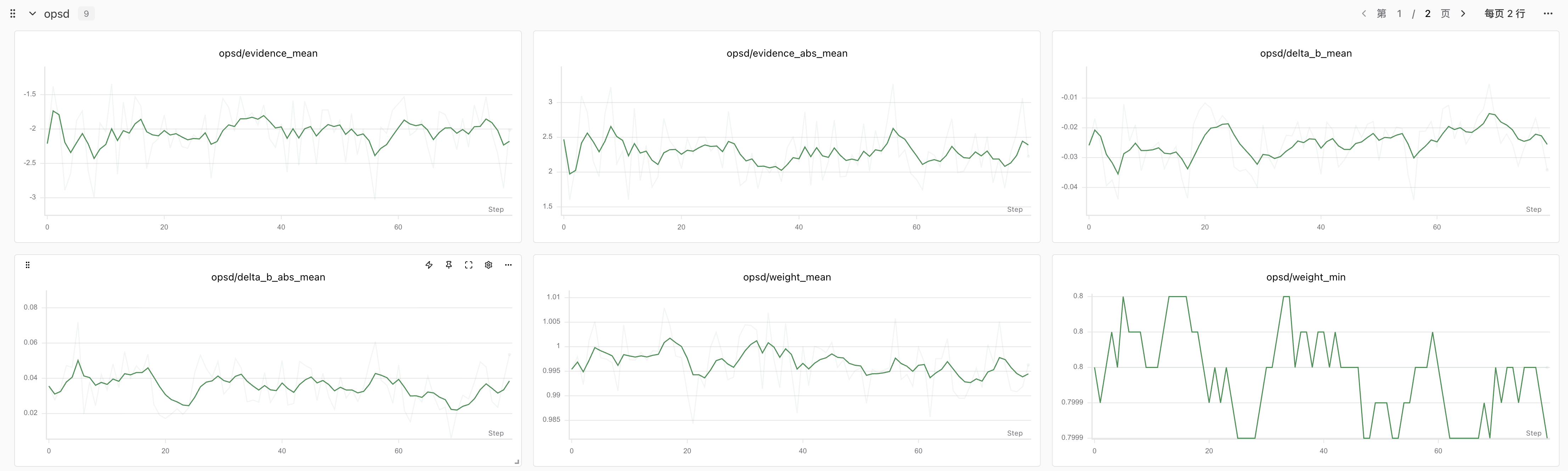
Task: Open the opsd section more options menu
Action: coord(1548,13)
